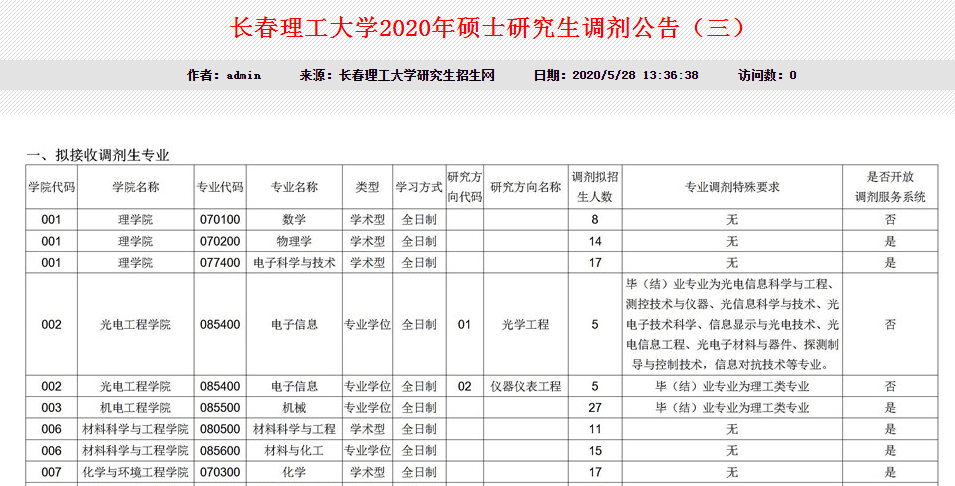Click the 专业代码 column header
The image size is (955, 486).
220,187
